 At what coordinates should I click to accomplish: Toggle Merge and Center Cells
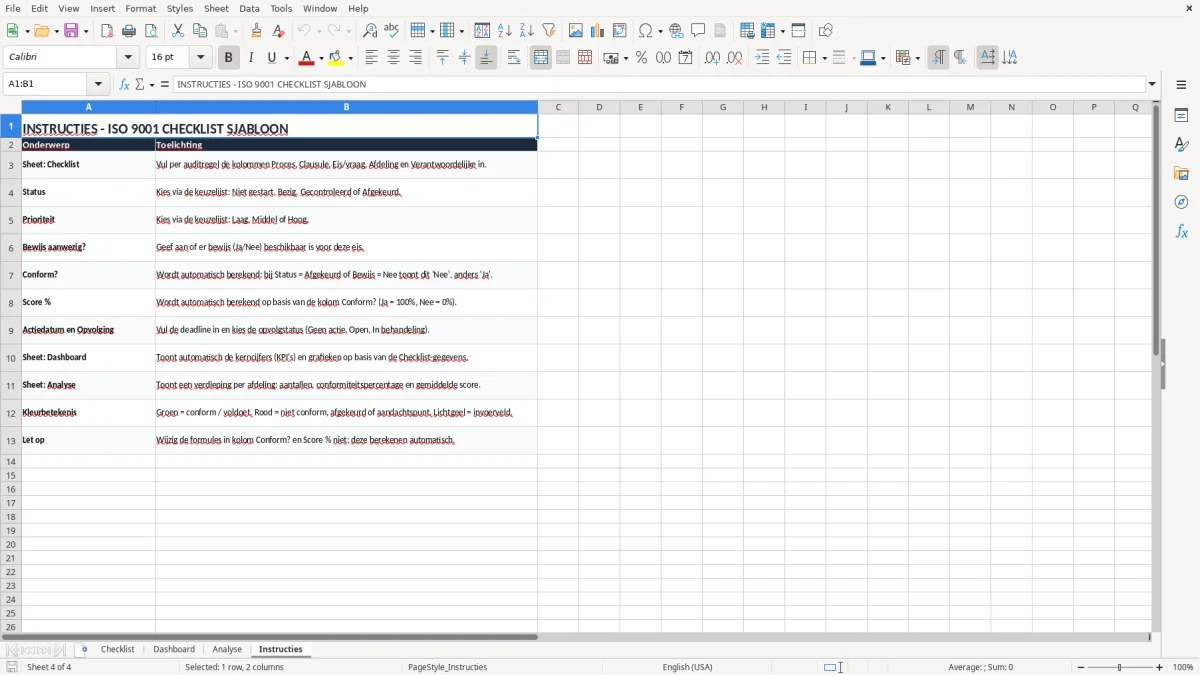[x=541, y=58]
